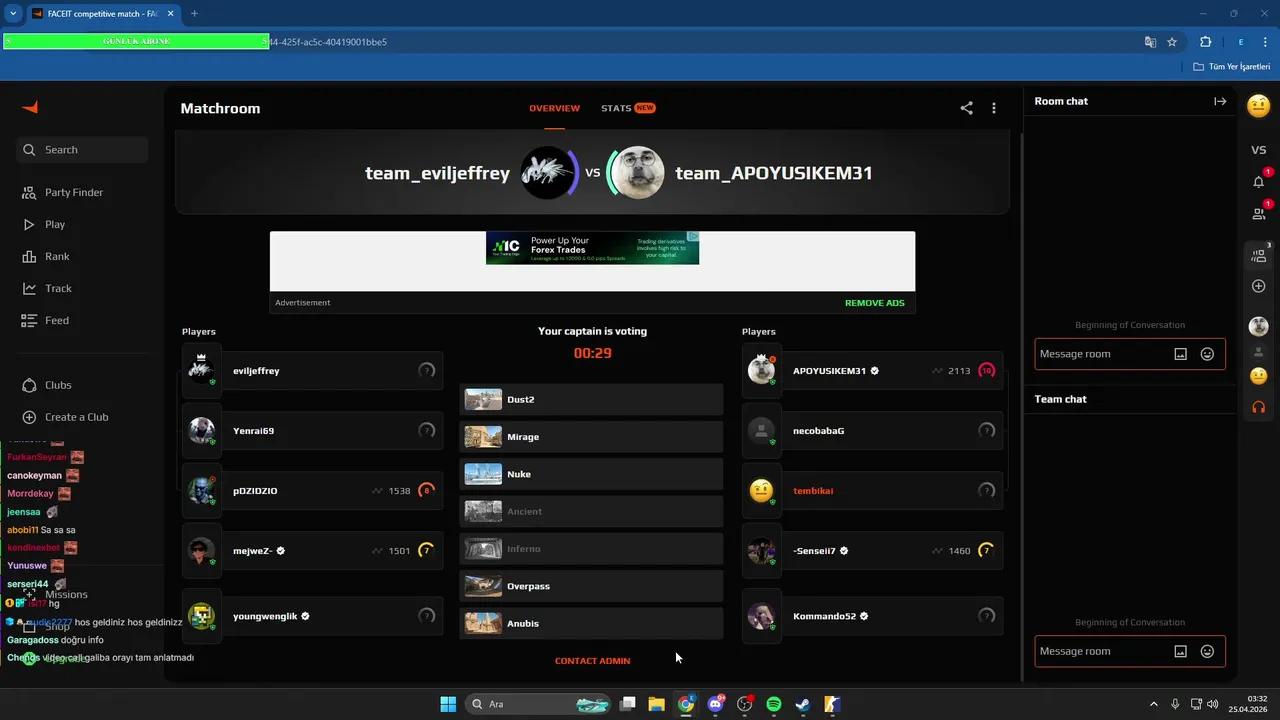
Task: Open eviljeffrey's player profile
Action: click(256, 371)
